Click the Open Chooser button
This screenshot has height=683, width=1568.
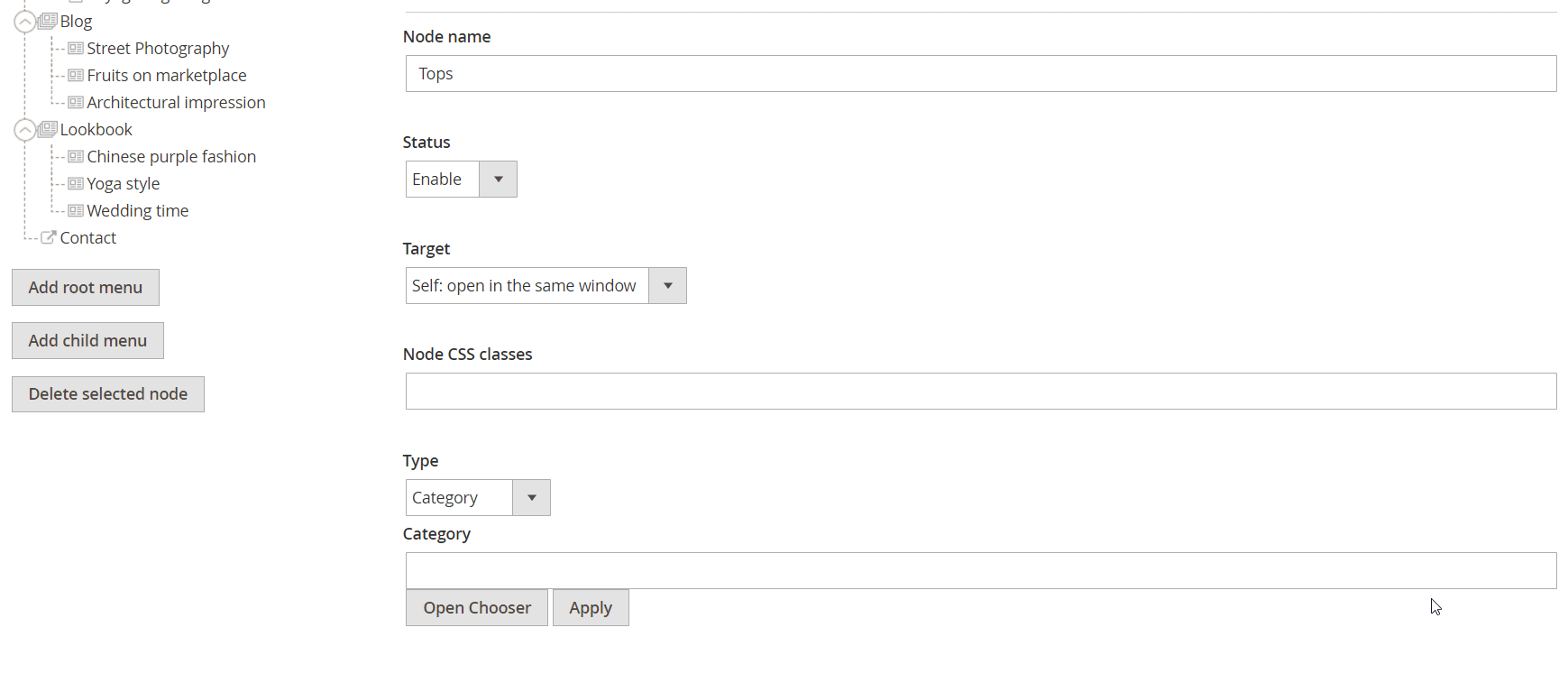click(x=476, y=607)
